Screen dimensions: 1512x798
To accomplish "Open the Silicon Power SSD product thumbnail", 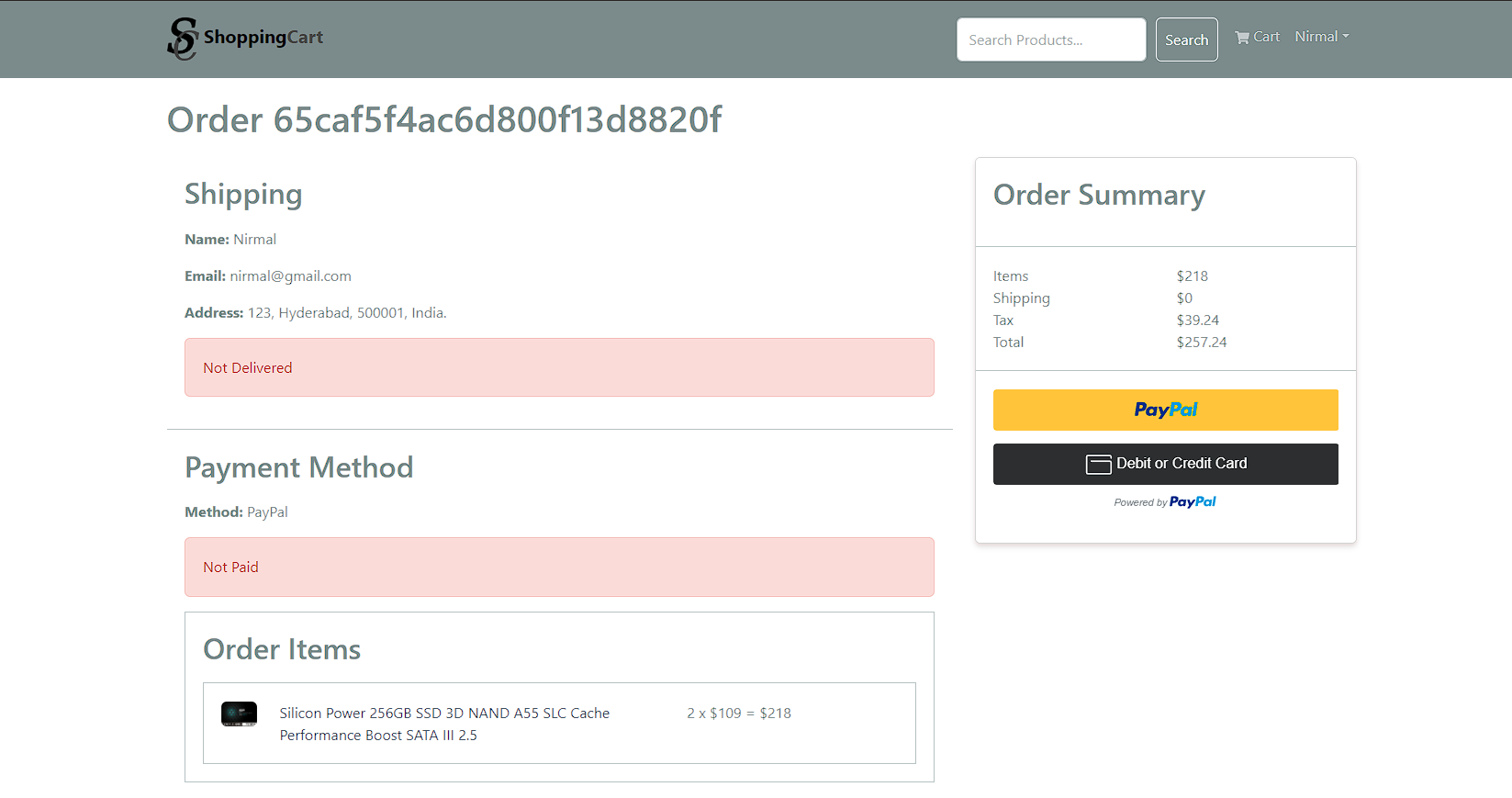I will coord(239,714).
